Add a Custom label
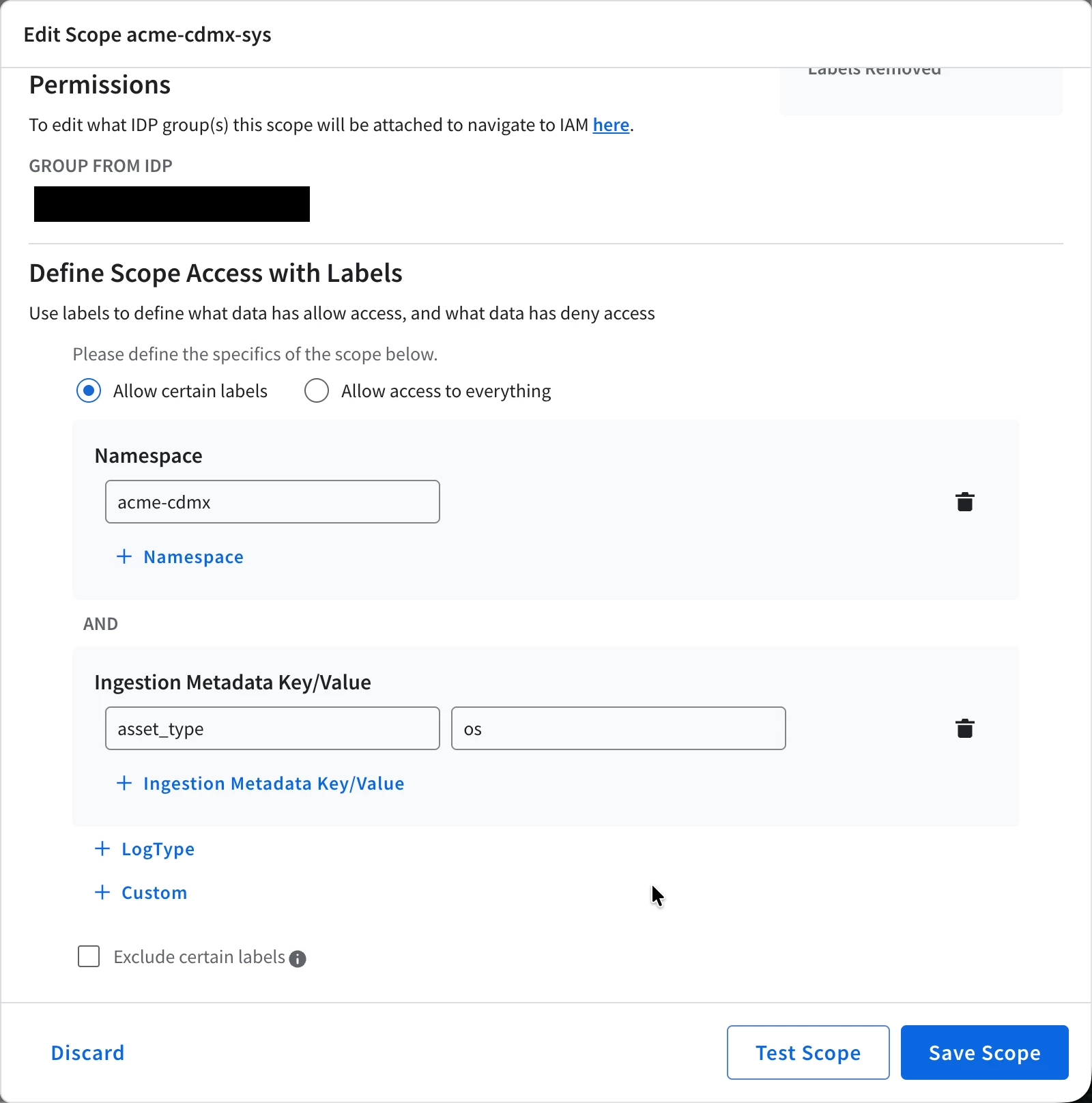1092x1103 pixels. 141,893
